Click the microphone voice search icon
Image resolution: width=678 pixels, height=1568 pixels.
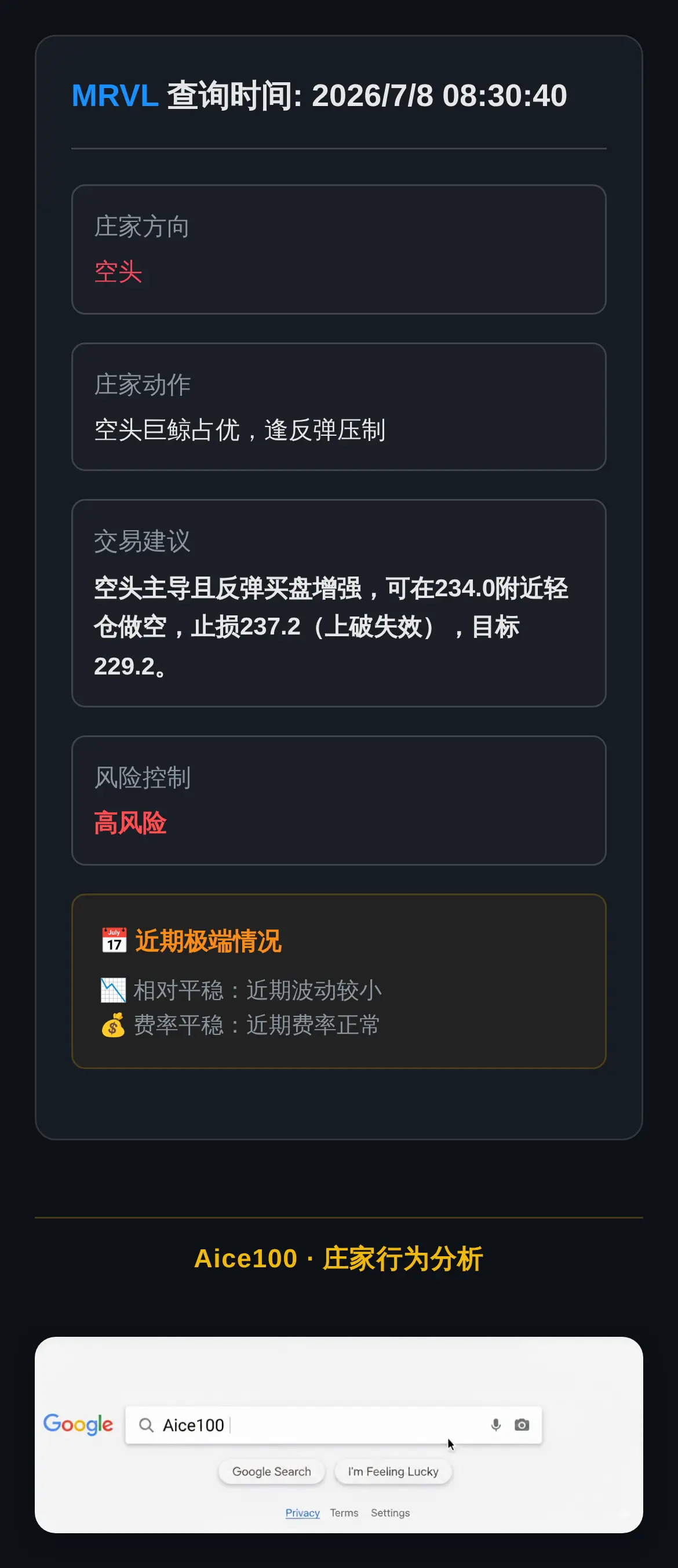click(x=495, y=1424)
